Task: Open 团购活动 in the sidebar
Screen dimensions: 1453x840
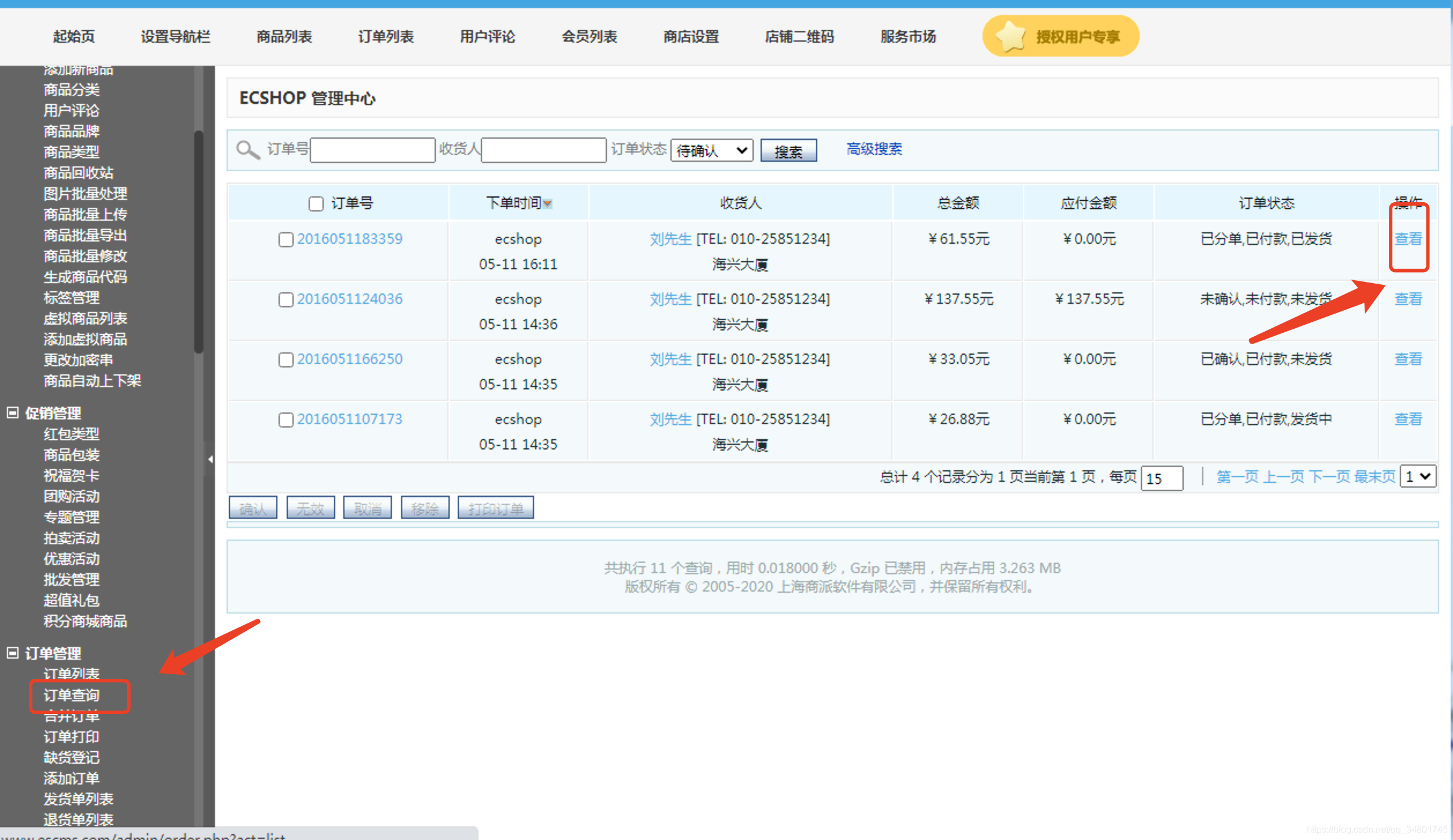Action: click(72, 496)
